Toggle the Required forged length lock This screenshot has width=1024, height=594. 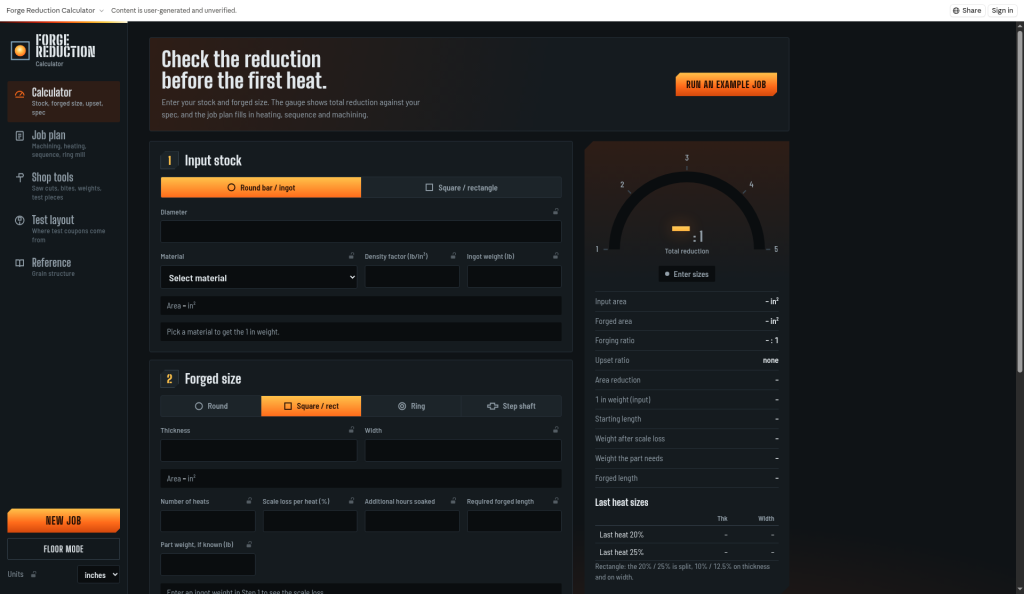coord(556,501)
